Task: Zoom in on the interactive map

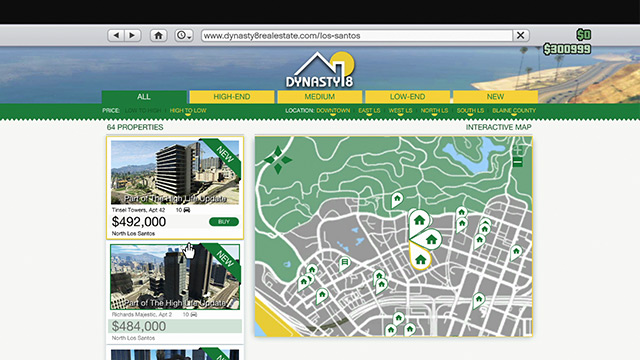Action: (x=518, y=149)
